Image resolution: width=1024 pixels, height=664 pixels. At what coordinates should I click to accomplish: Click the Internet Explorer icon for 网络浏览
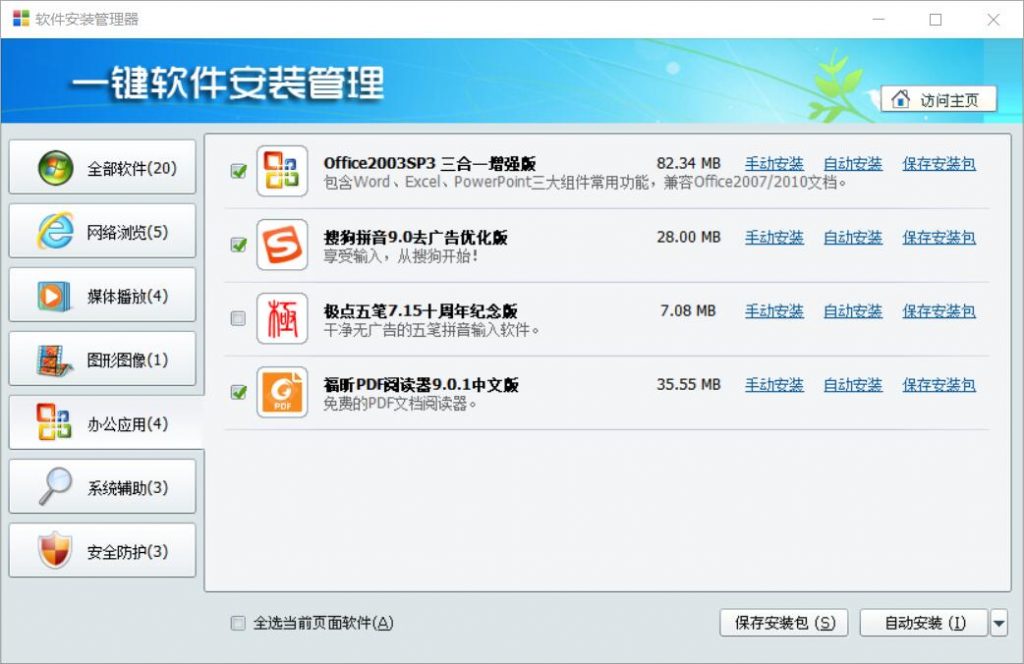tap(56, 230)
